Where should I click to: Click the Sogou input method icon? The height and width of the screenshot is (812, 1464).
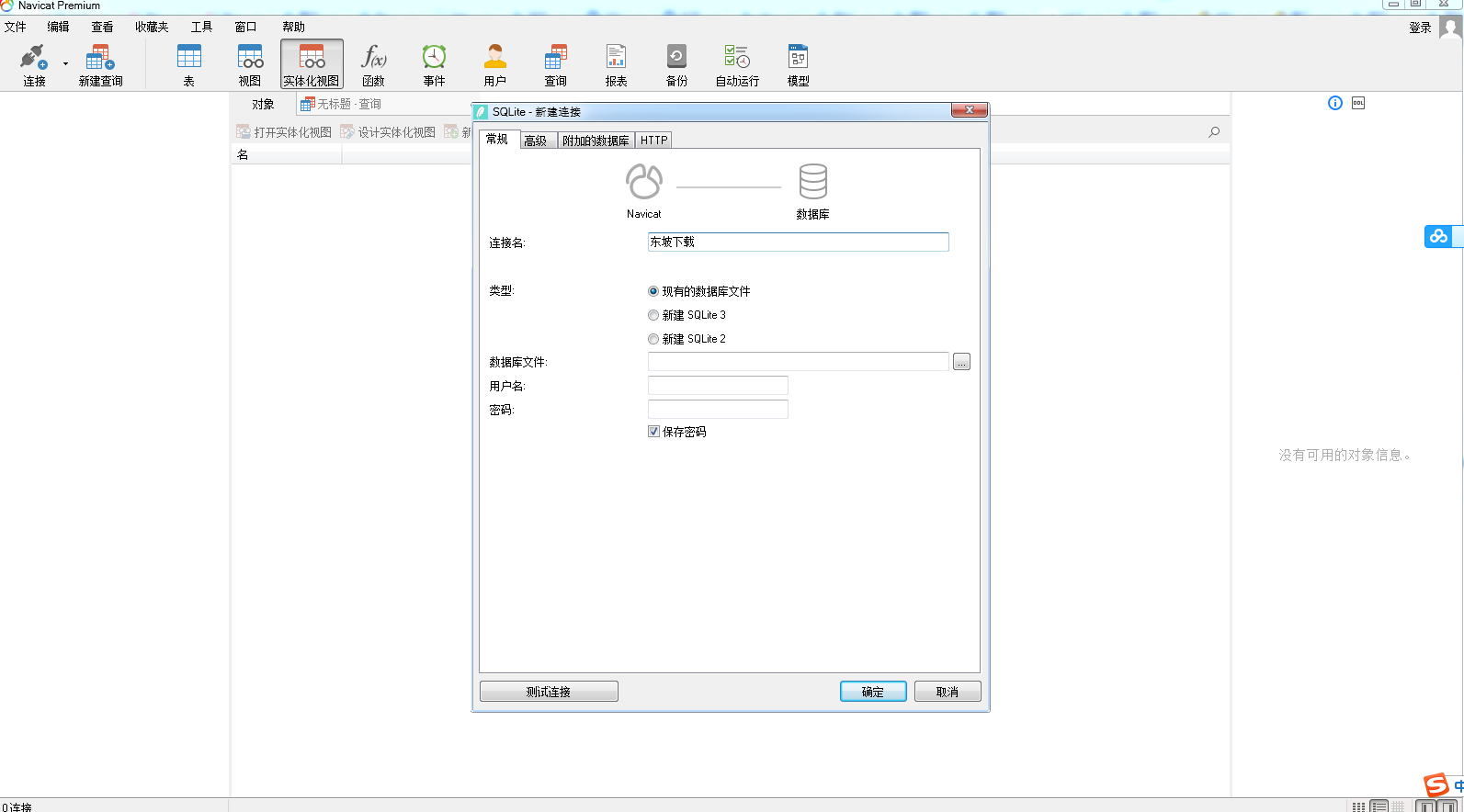click(1436, 785)
